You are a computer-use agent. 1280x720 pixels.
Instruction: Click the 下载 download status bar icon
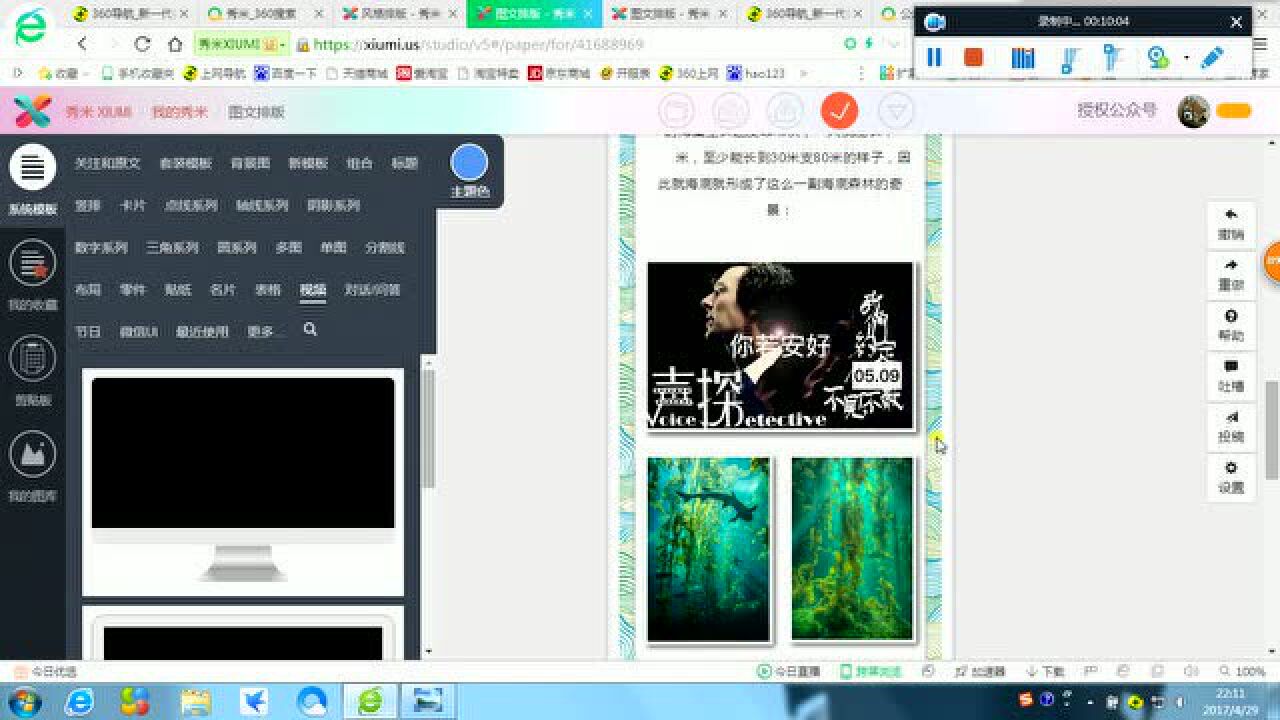click(1045, 671)
